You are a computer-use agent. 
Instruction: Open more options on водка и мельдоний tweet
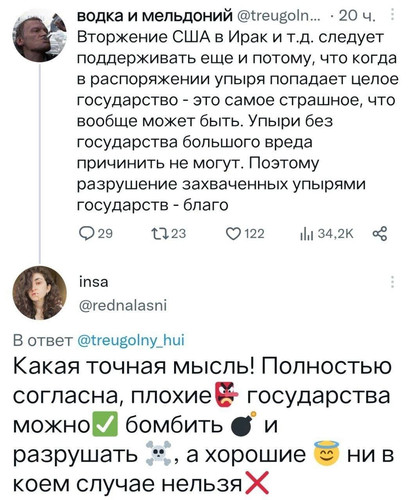coord(393,15)
